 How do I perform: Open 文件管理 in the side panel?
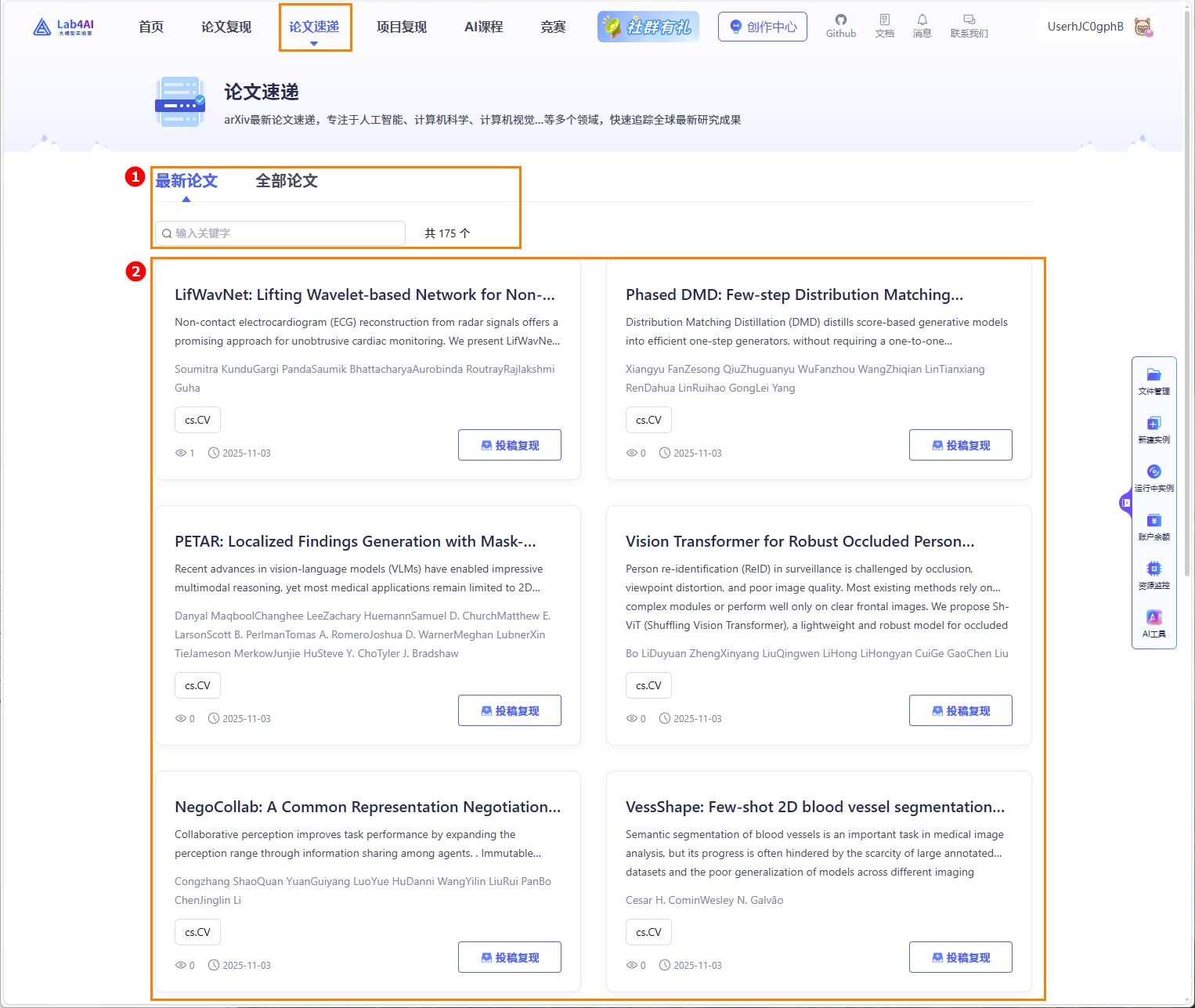[1153, 381]
